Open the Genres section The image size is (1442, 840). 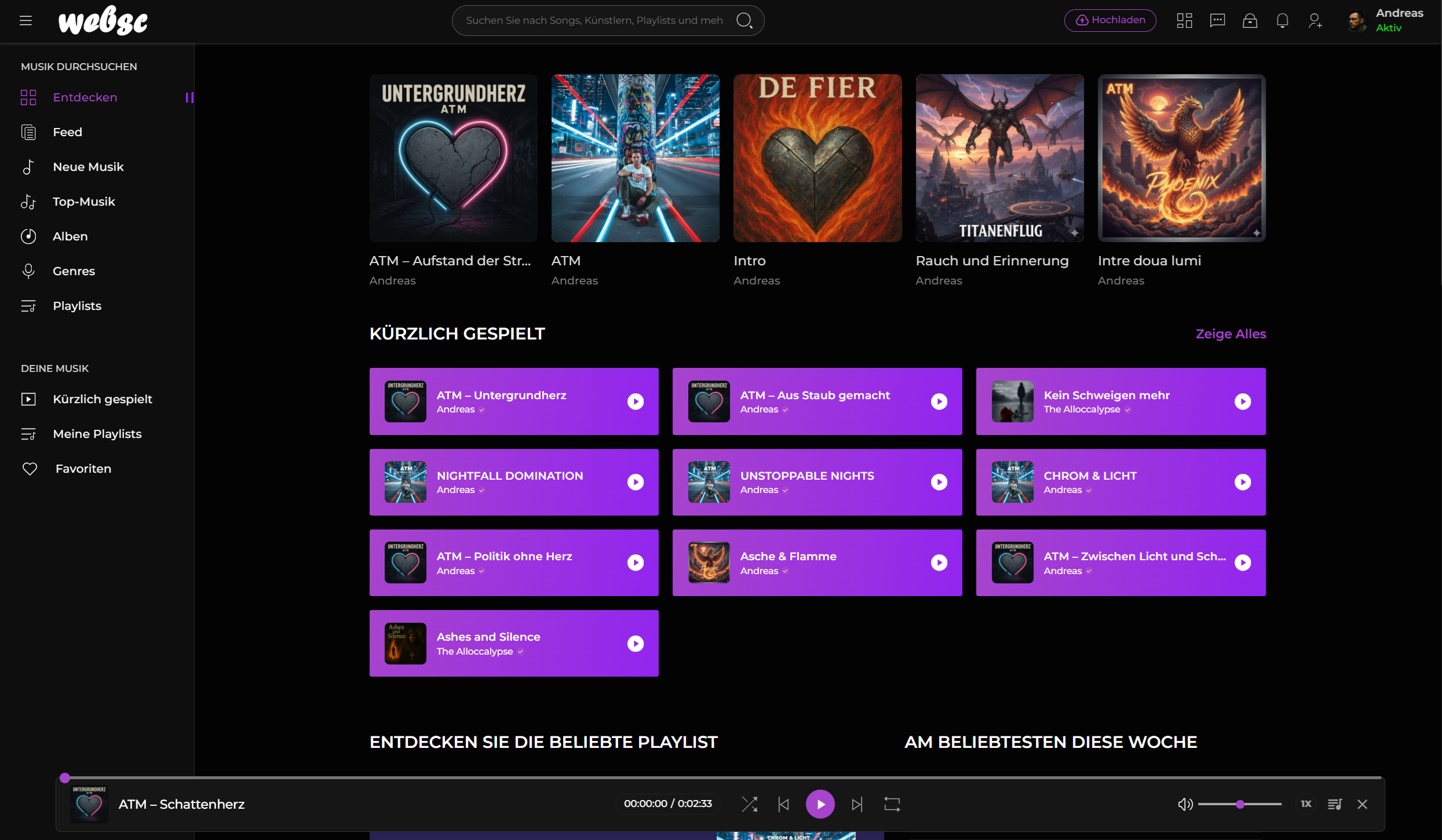pos(74,271)
